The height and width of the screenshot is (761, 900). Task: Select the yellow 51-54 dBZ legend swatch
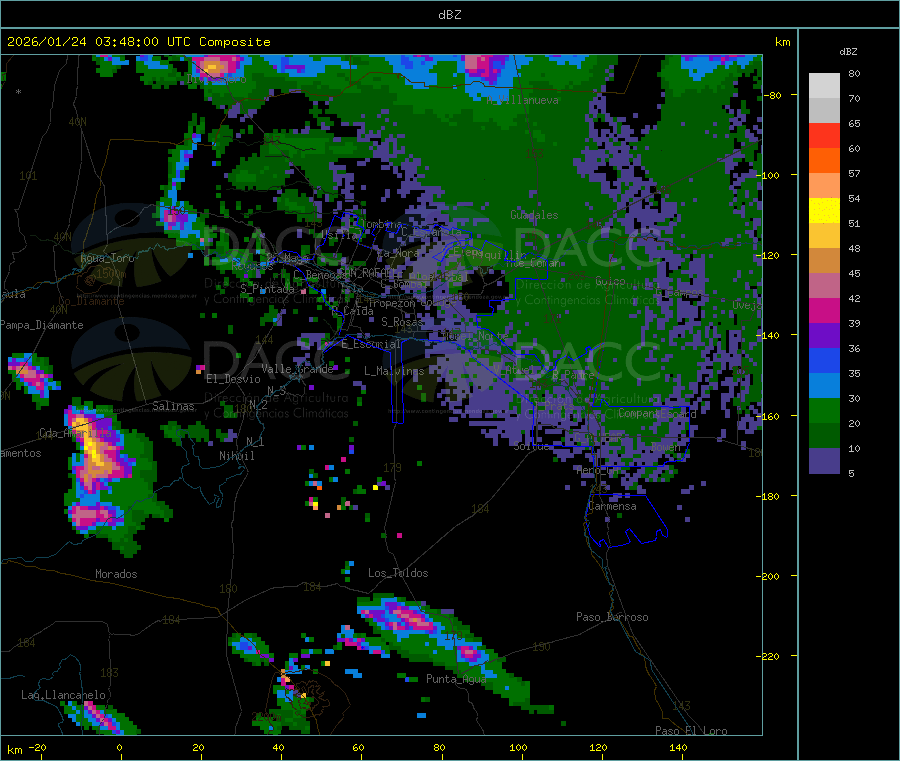tap(824, 211)
